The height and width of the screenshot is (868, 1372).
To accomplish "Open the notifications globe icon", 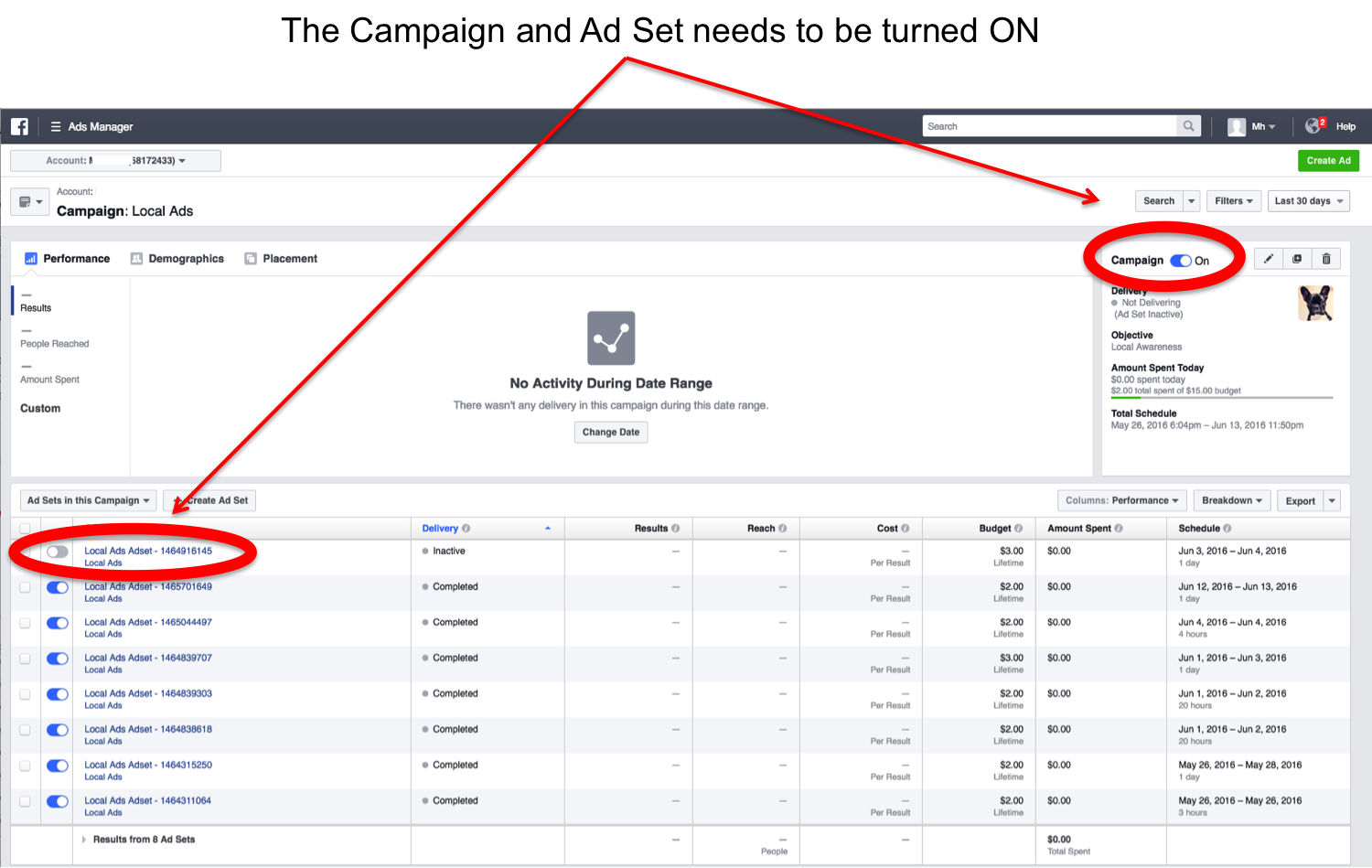I will point(1315,125).
